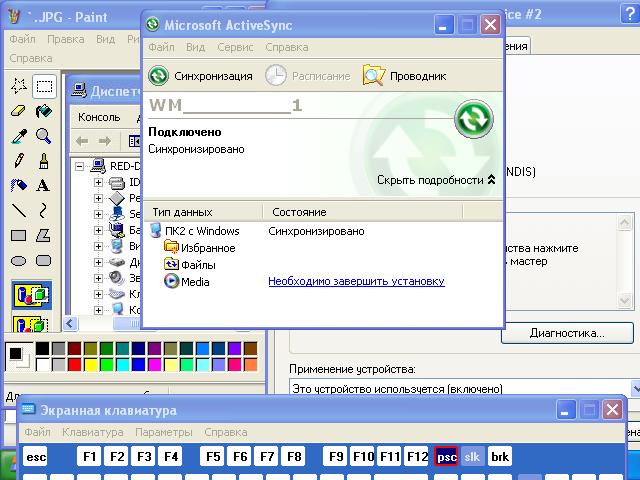Select the Polygon tool in Paint
The height and width of the screenshot is (480, 640).
44,235
